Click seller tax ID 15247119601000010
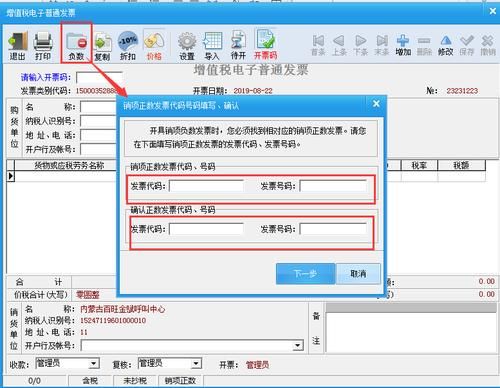 (x=113, y=321)
